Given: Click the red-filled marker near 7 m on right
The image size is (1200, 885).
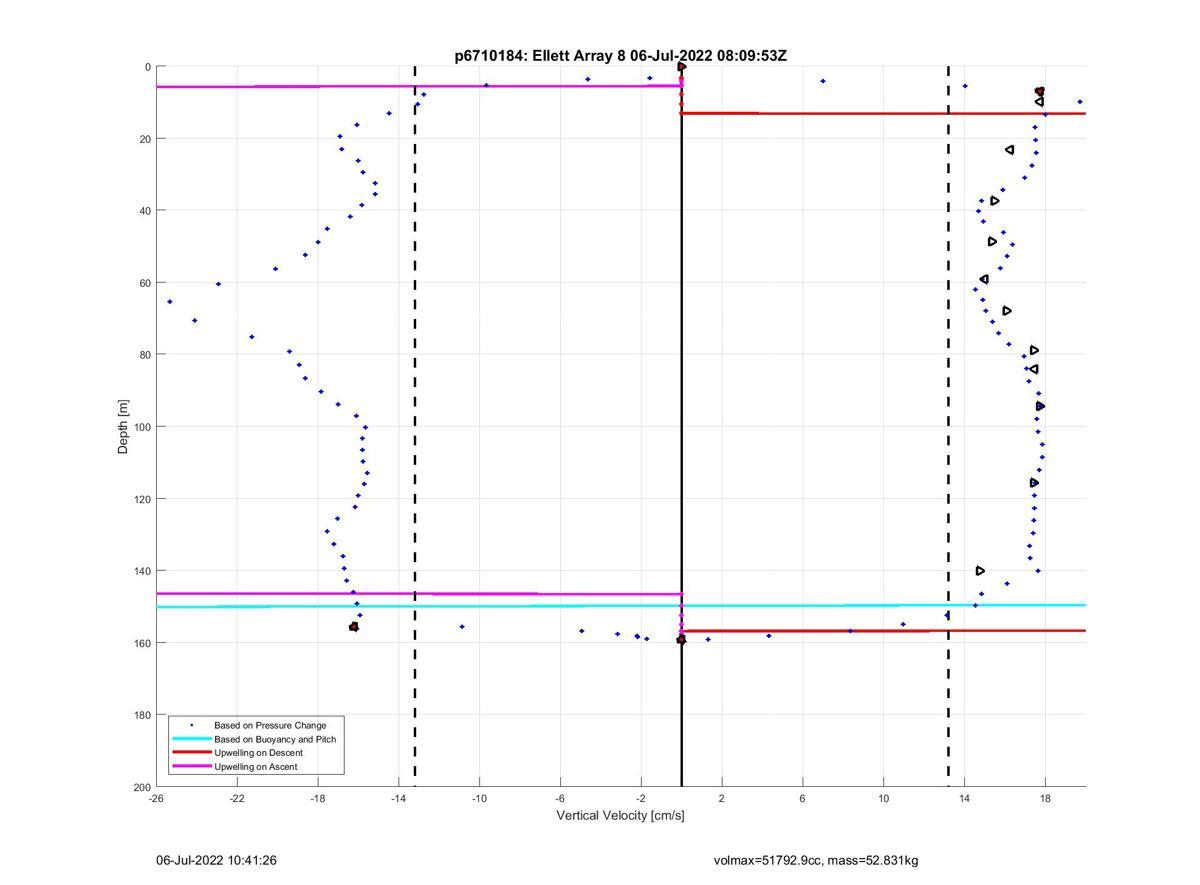Looking at the screenshot, I should coord(1040,91).
